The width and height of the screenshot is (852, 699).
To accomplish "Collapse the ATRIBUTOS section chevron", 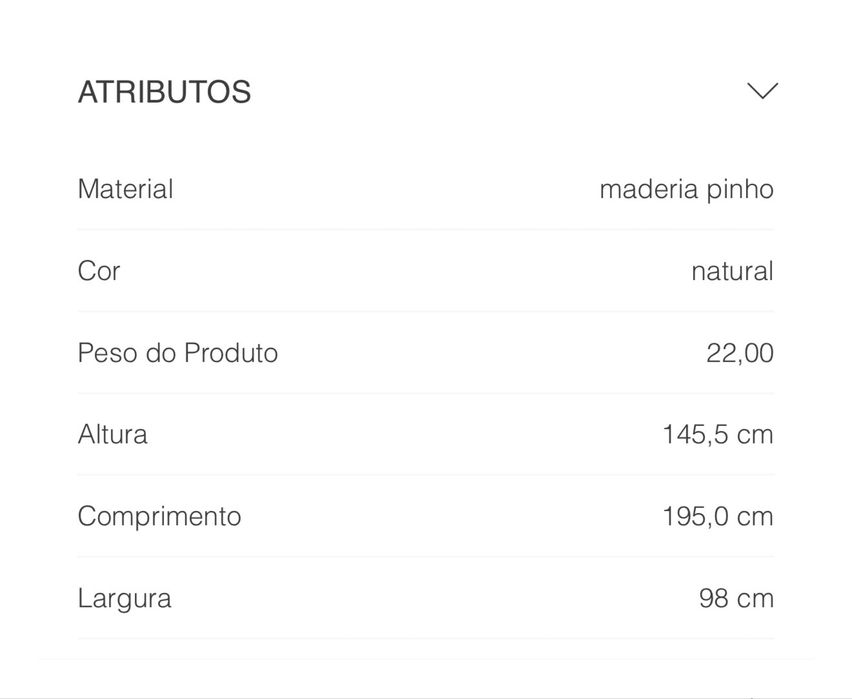I will [762, 91].
